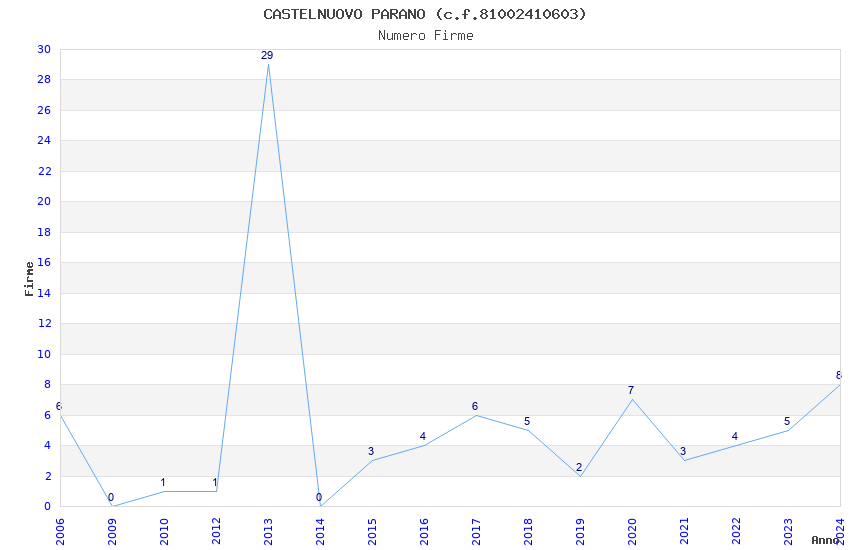
Task: Click the y-axis tick label 18
Action: click(44, 232)
